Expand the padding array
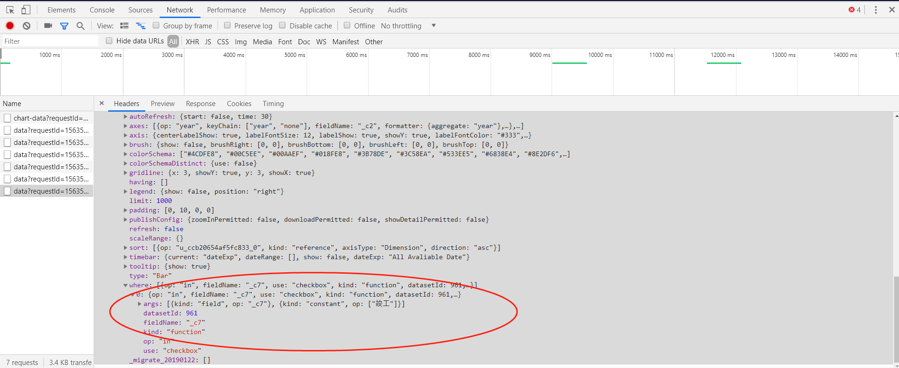 click(x=126, y=210)
